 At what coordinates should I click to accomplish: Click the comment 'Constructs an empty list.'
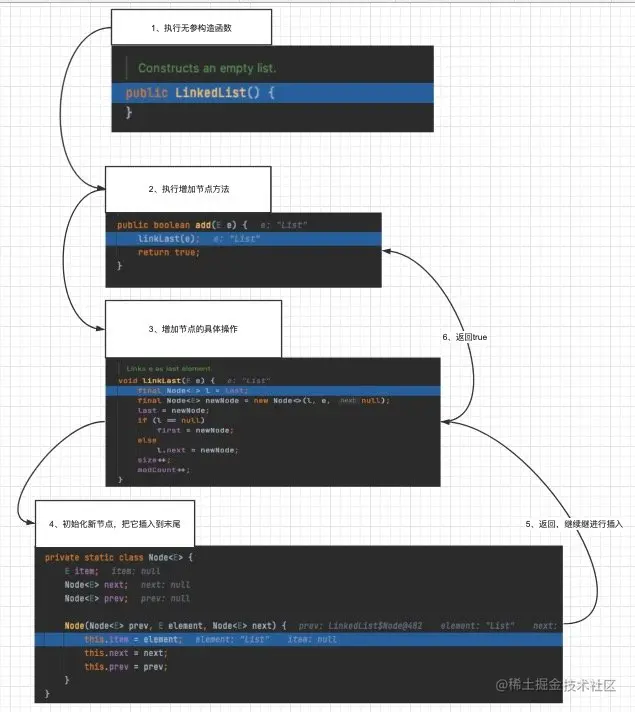(x=207, y=68)
